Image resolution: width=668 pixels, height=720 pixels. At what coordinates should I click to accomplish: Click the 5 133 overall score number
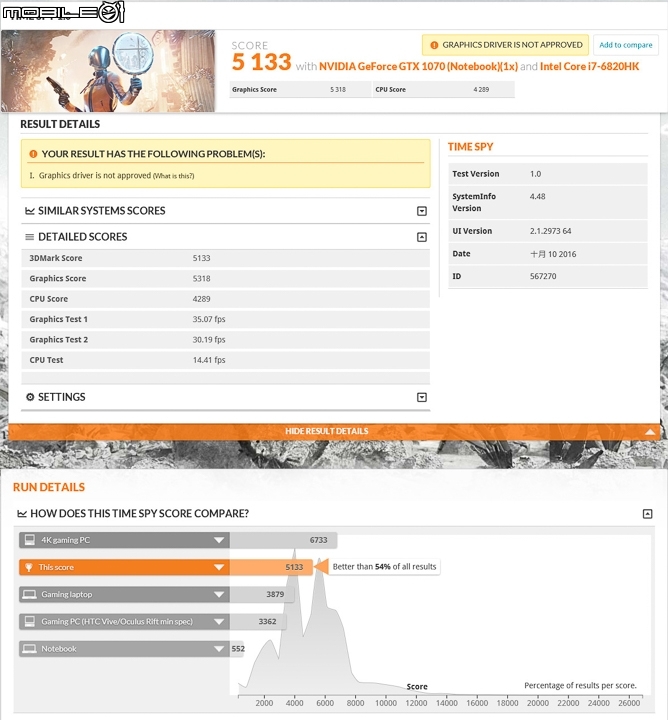click(261, 62)
